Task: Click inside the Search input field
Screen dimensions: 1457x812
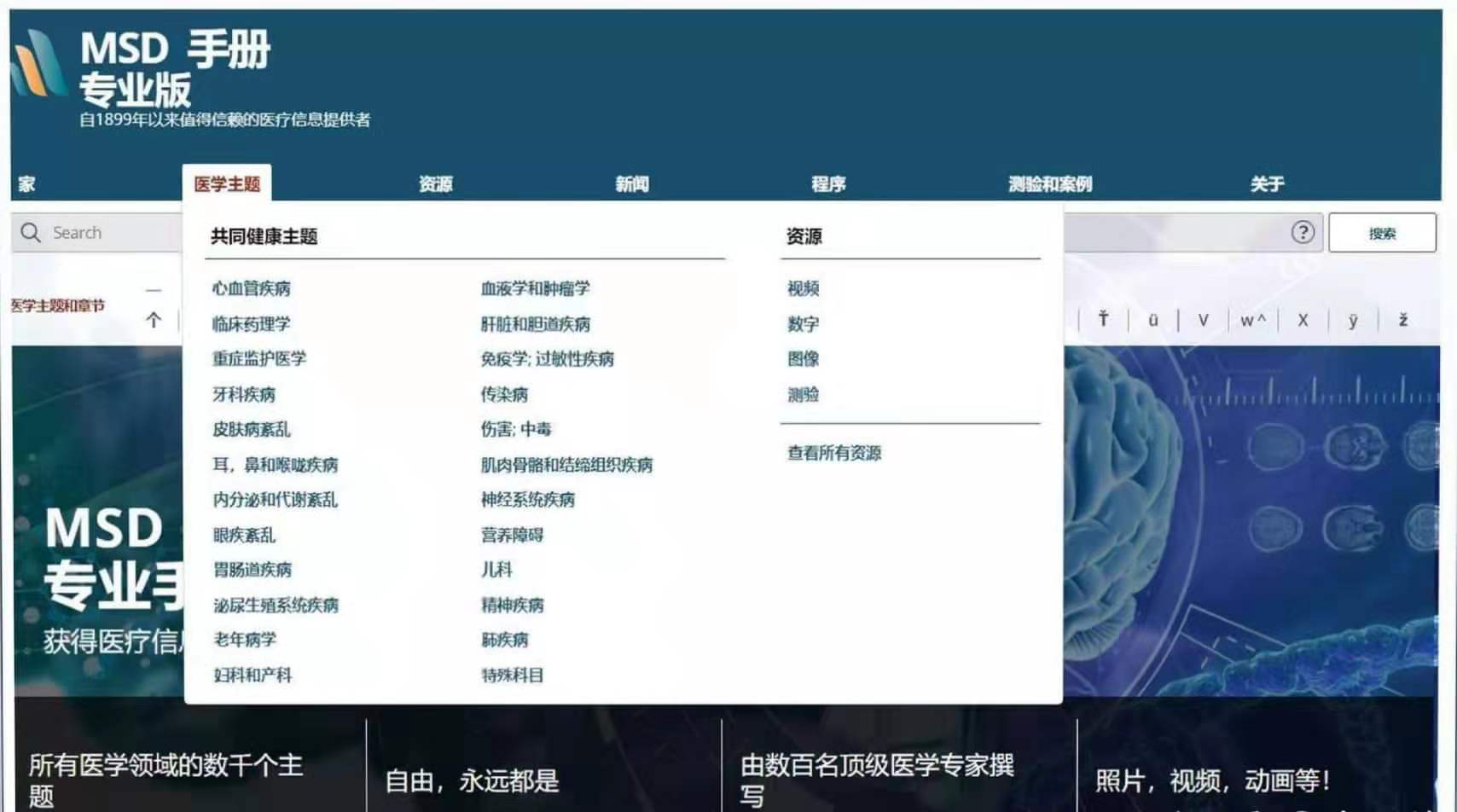Action: tap(102, 231)
